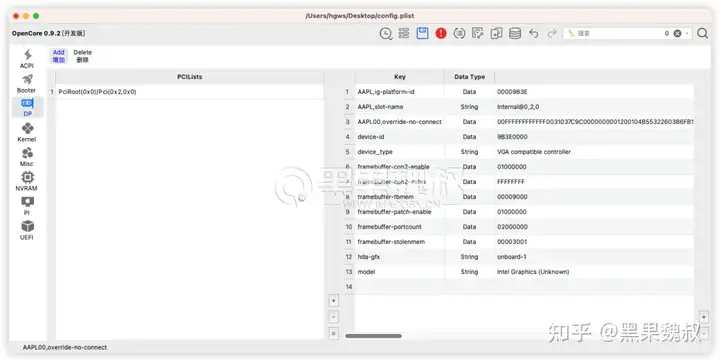Click value Internal@0,2,0
Screen dimensions: 720x362
(518, 107)
